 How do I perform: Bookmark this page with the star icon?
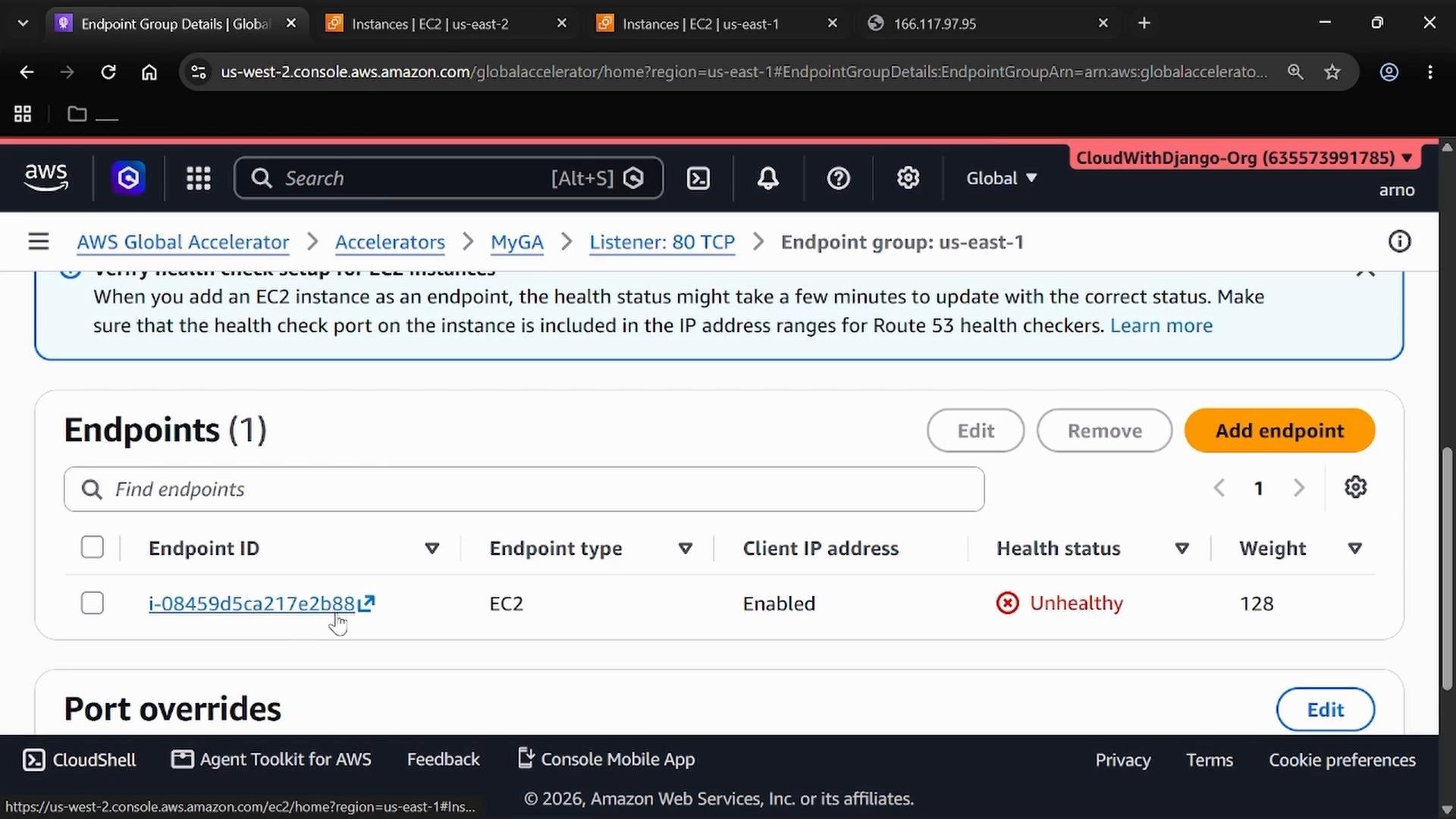(x=1332, y=72)
